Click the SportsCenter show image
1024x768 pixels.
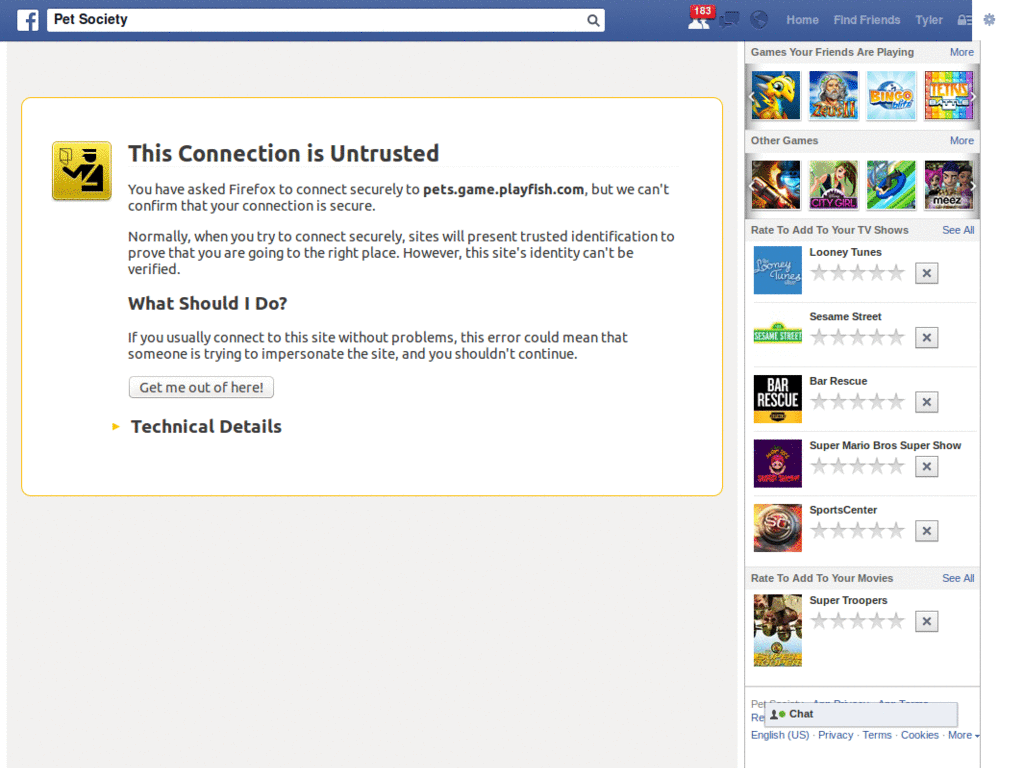777,528
